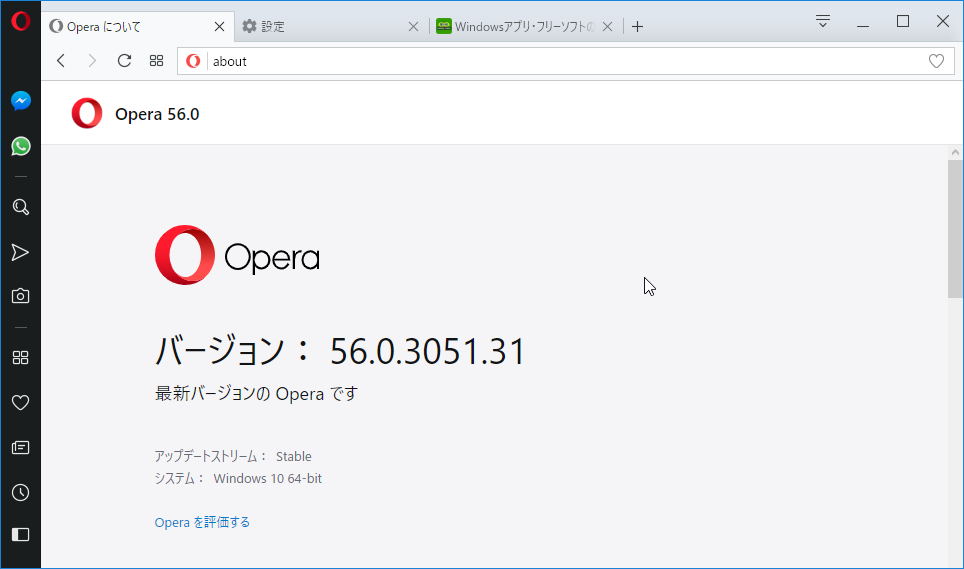Open Facebook Messenger in sidebar

pyautogui.click(x=20, y=100)
